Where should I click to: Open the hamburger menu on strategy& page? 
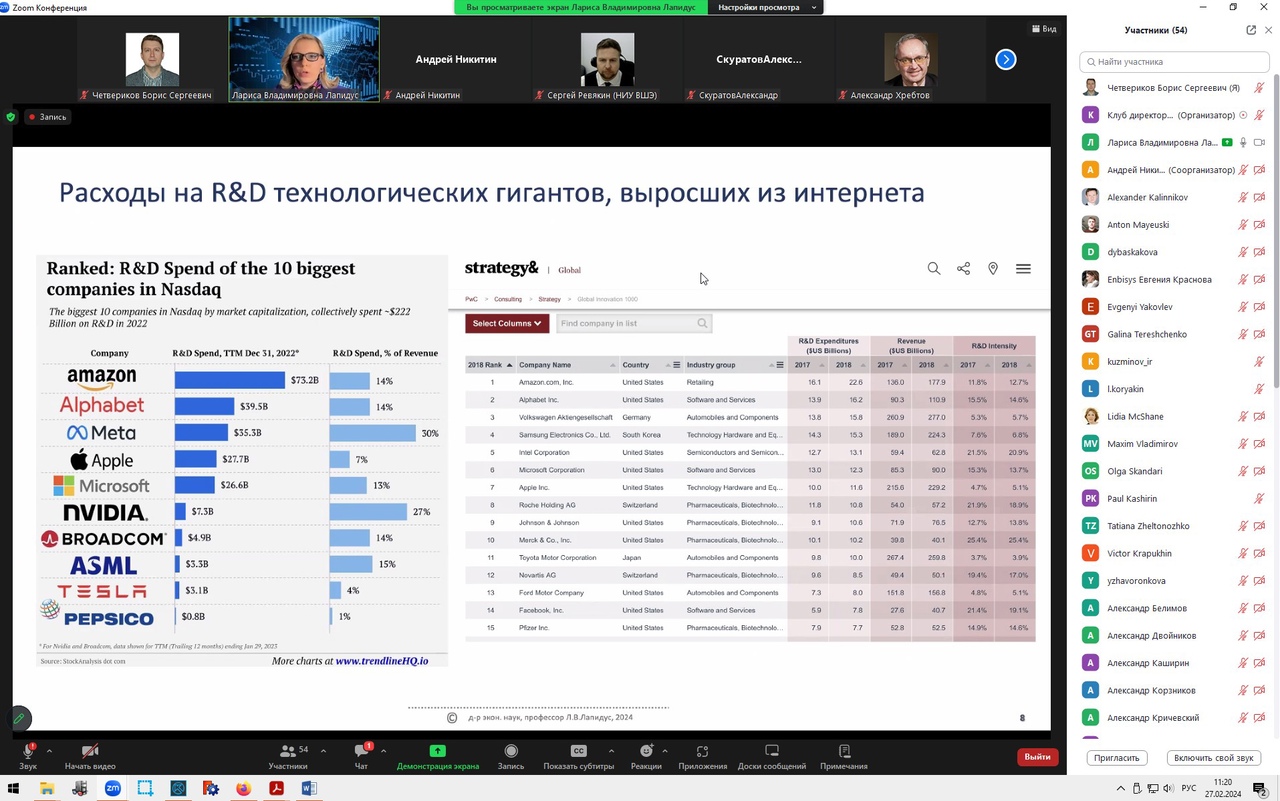point(1023,268)
